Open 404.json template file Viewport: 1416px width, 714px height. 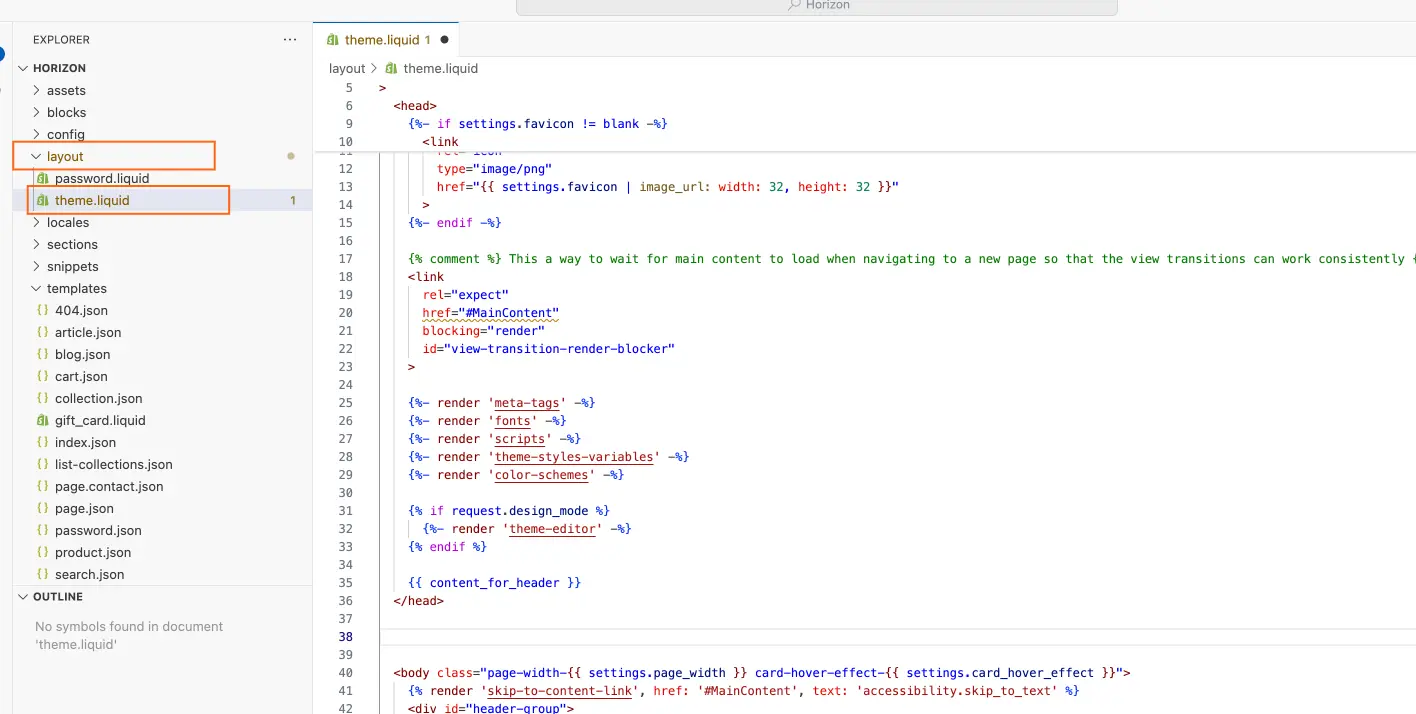[x=81, y=310]
